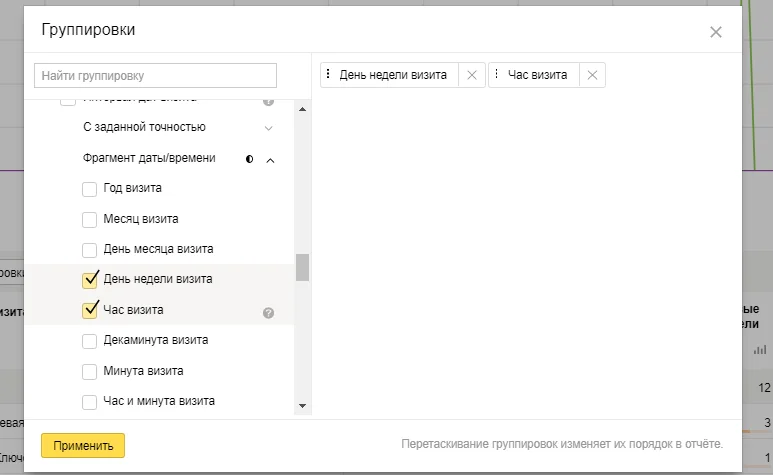Image resolution: width=773 pixels, height=475 pixels.
Task: Uncheck День недели визита checkbox
Action: pyautogui.click(x=90, y=279)
